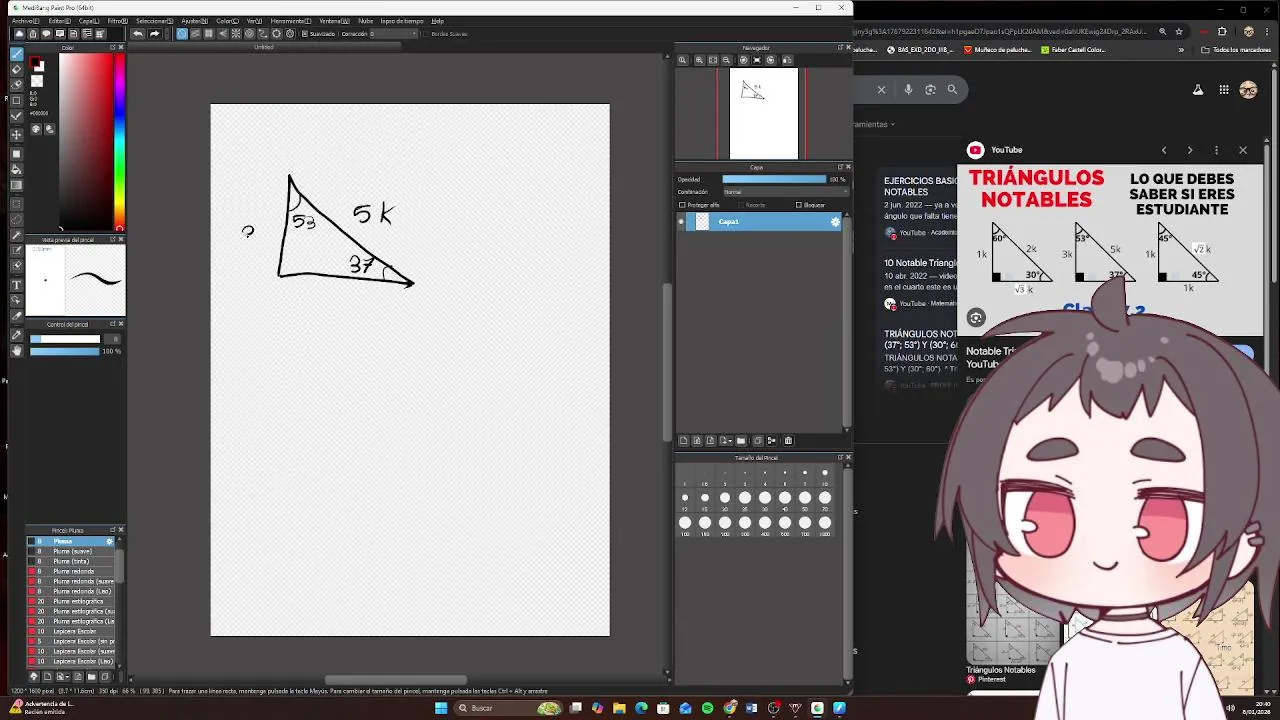Open the brush add options dropdown arrow
1280x720 pixels.
67,676
